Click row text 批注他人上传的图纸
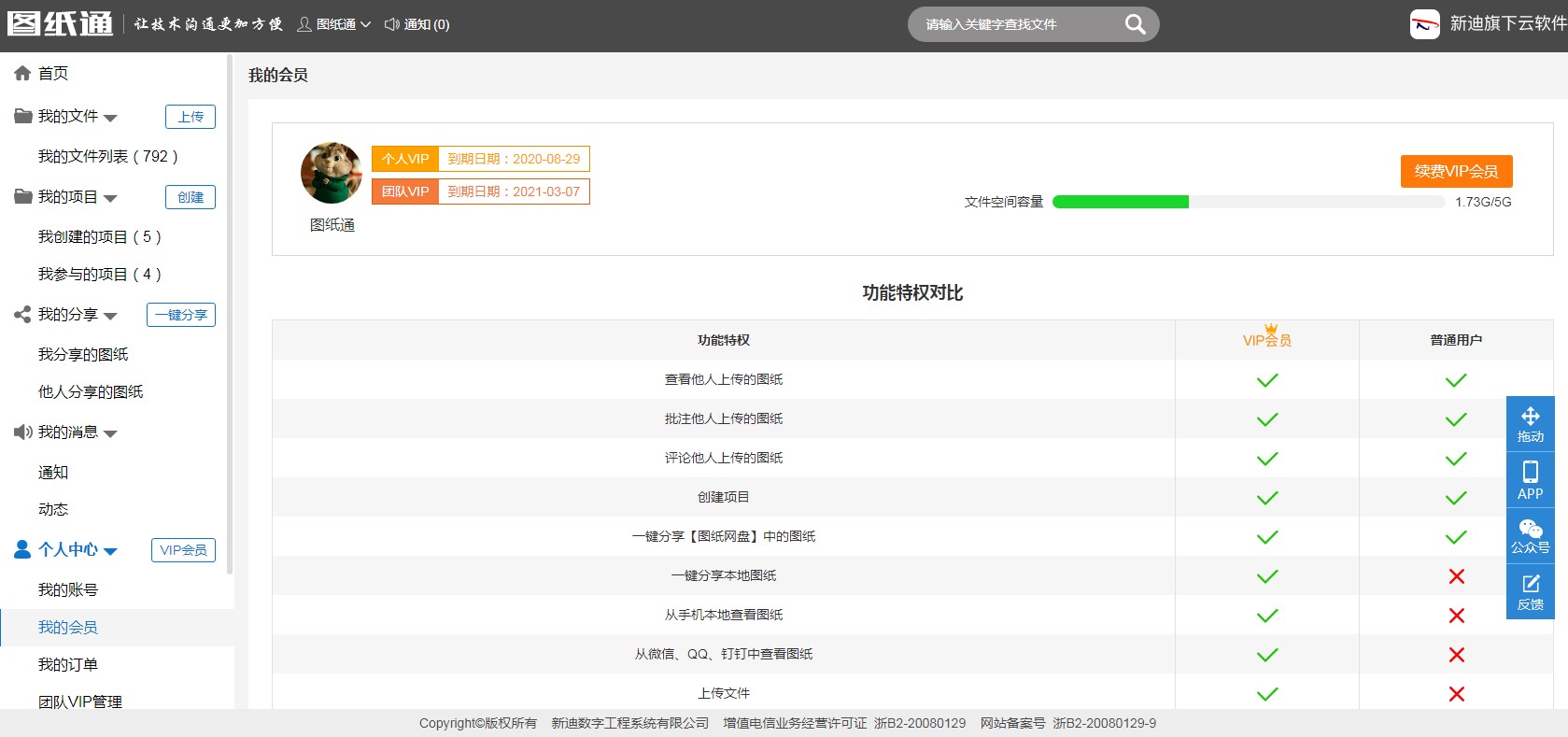The image size is (1568, 737). tap(724, 418)
